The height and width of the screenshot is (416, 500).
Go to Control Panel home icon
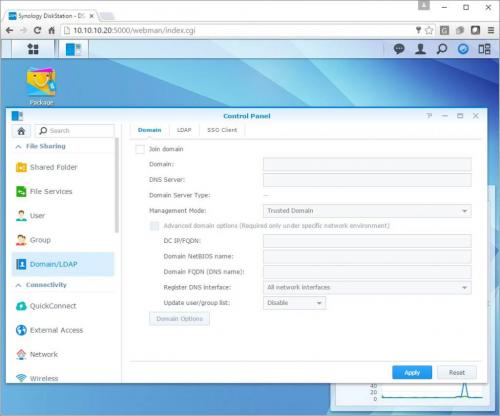21,131
